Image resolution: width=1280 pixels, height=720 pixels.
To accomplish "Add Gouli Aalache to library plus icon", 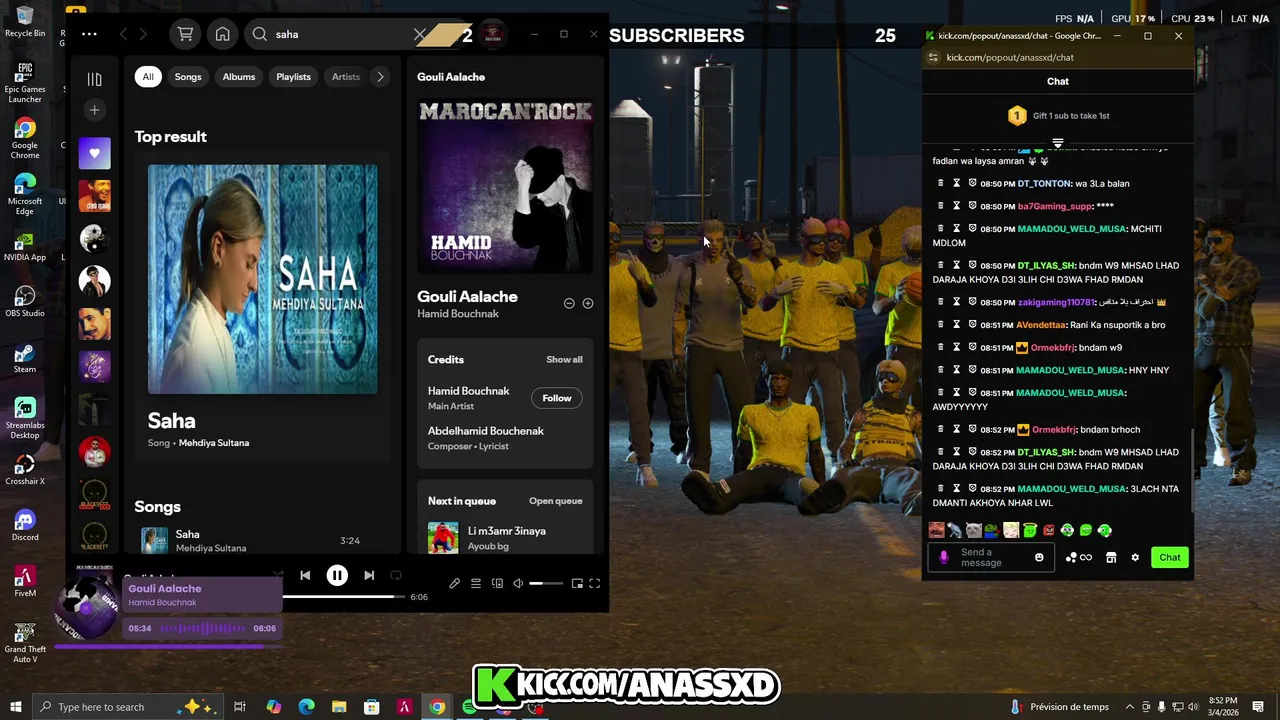I will (x=588, y=303).
